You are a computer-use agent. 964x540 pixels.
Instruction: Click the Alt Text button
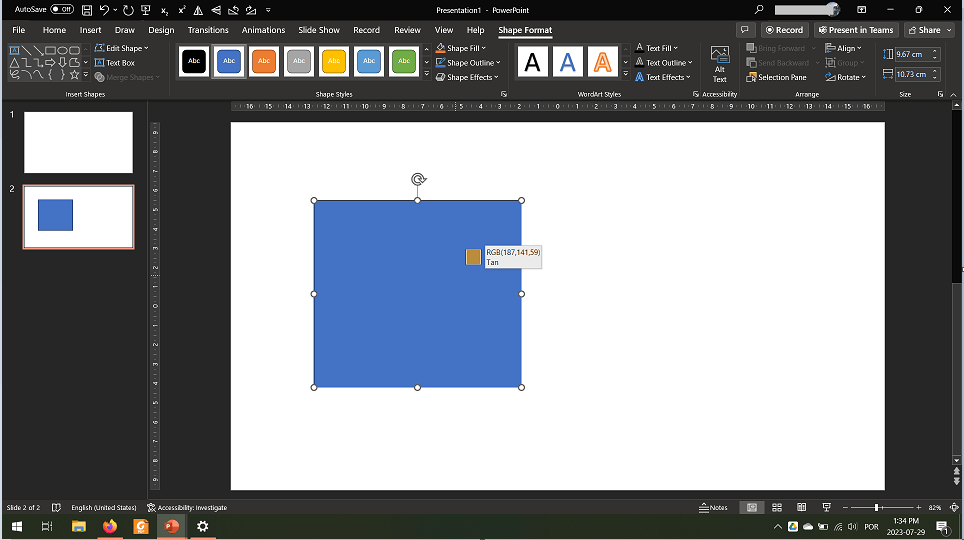(x=719, y=65)
